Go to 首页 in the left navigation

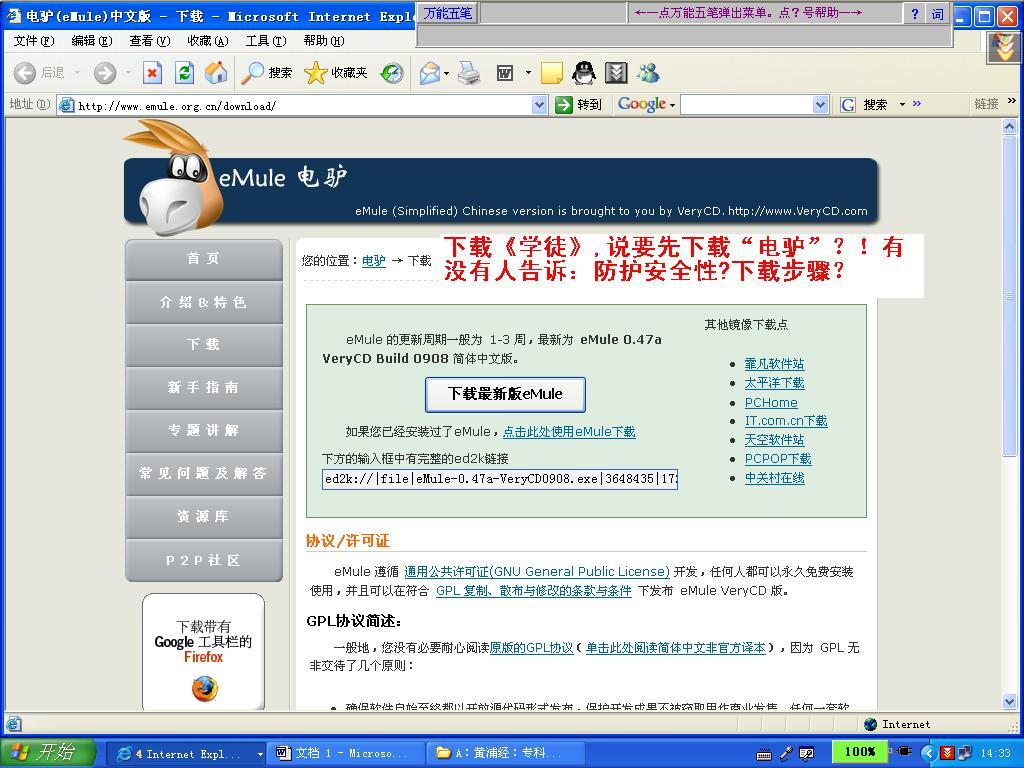(x=204, y=259)
